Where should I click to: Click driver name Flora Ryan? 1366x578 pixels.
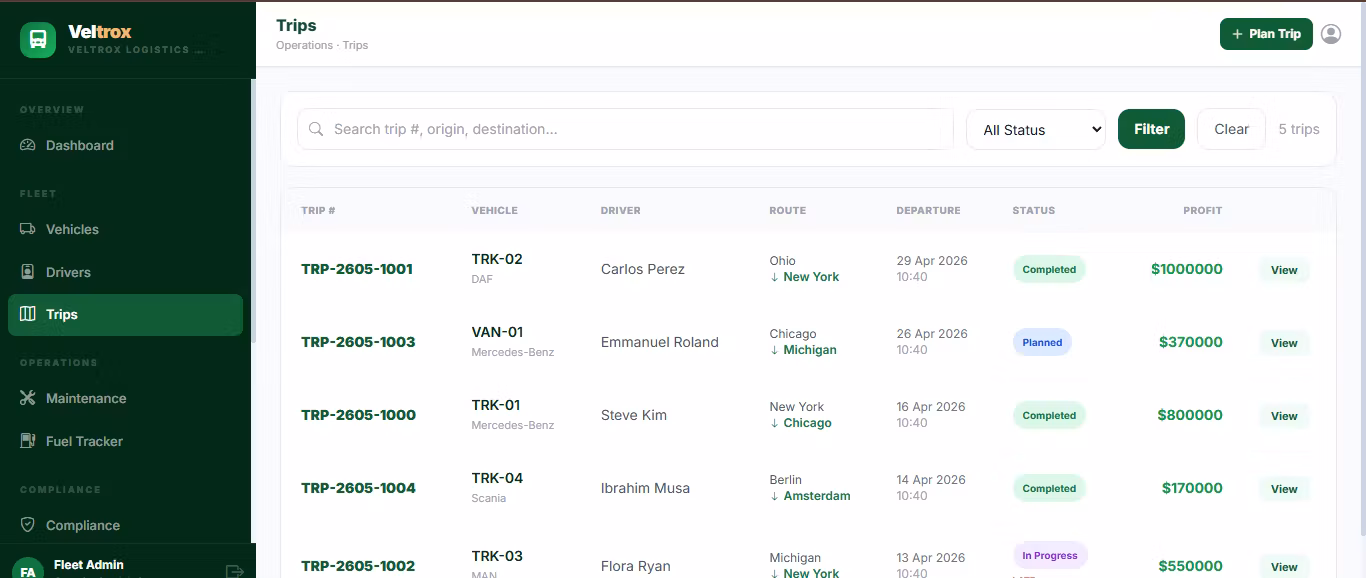pyautogui.click(x=636, y=566)
